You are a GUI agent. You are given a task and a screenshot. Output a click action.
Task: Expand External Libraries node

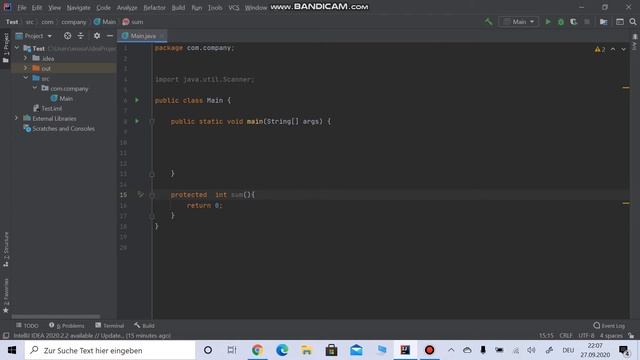click(x=17, y=118)
